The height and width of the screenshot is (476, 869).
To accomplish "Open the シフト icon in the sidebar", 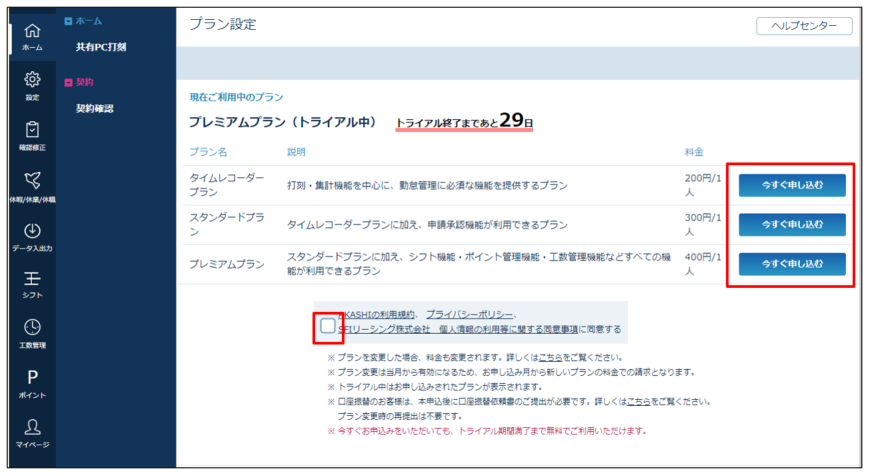I will coord(32,281).
